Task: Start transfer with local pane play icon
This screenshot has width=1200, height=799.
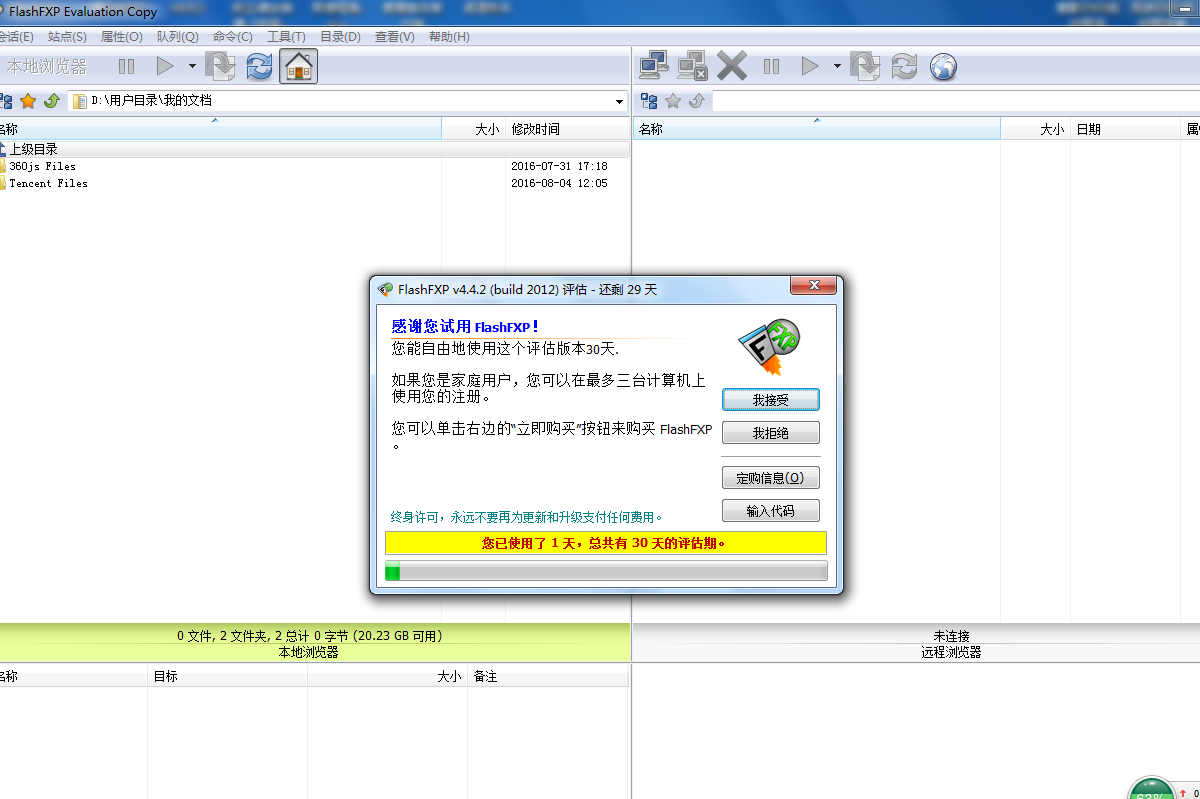Action: click(165, 67)
